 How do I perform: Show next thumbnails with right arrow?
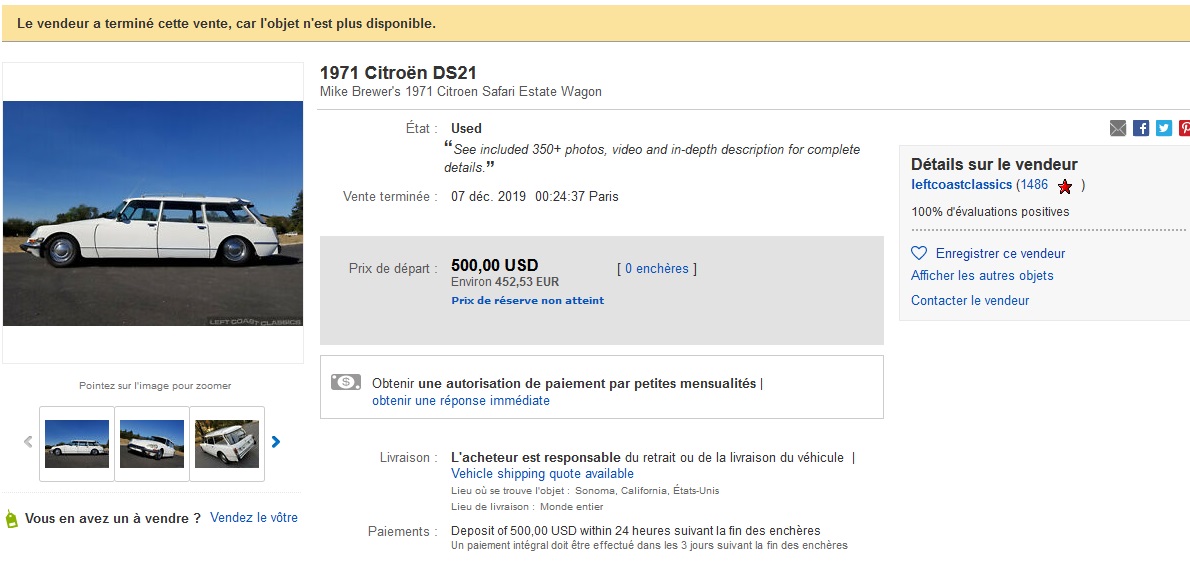tap(276, 441)
